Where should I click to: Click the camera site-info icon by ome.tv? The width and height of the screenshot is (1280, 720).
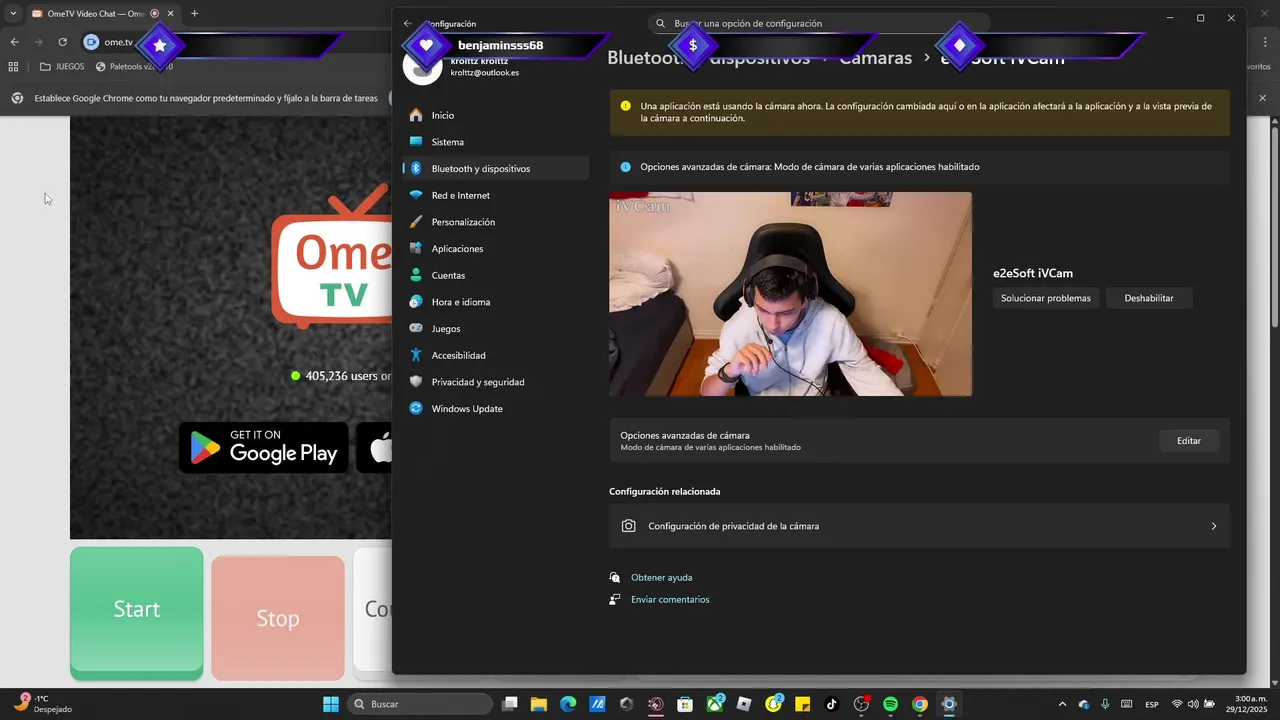[92, 42]
